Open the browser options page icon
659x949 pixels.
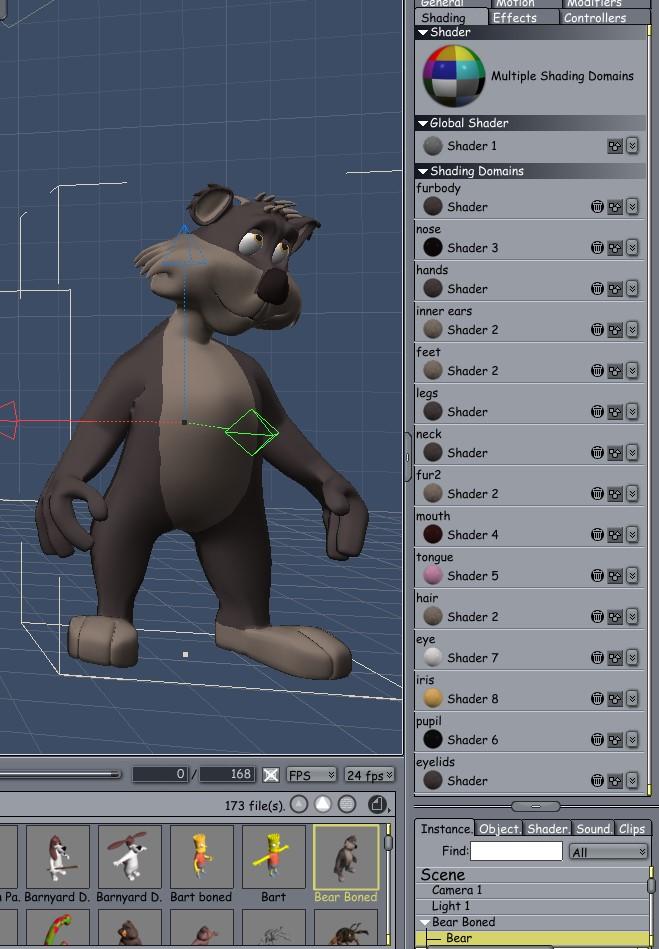click(378, 804)
